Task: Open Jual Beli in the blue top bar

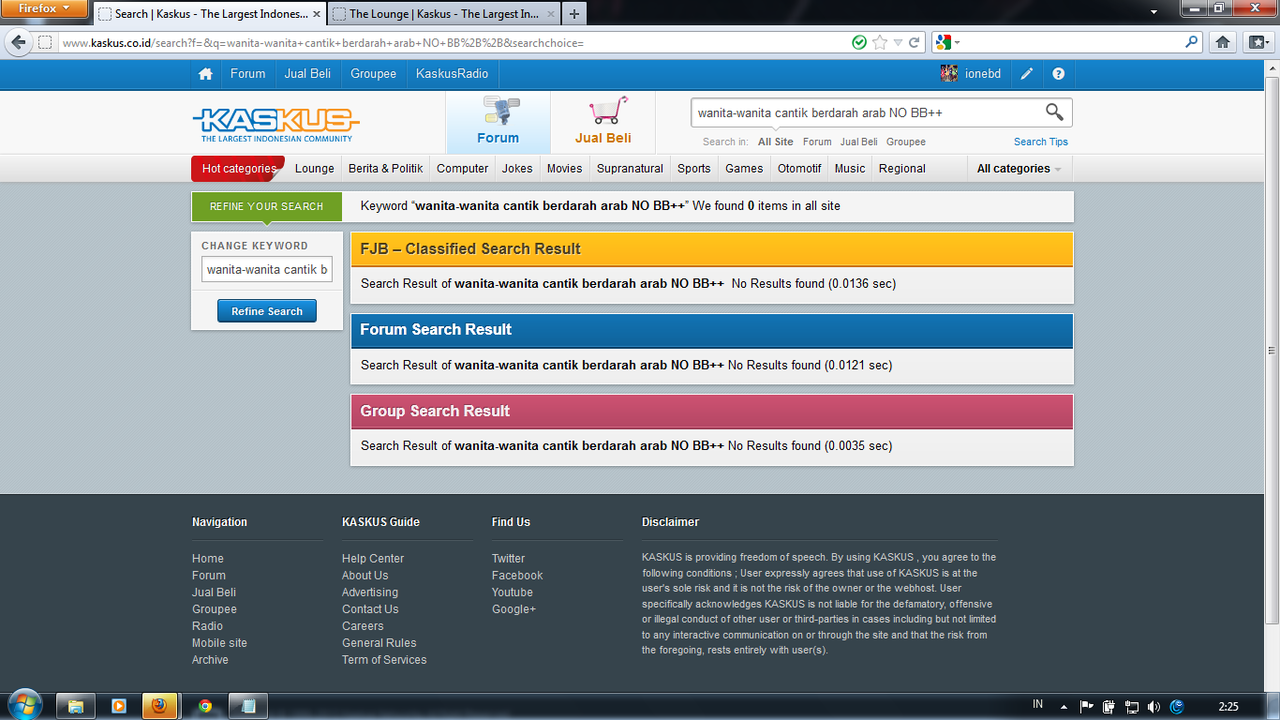Action: coord(308,74)
